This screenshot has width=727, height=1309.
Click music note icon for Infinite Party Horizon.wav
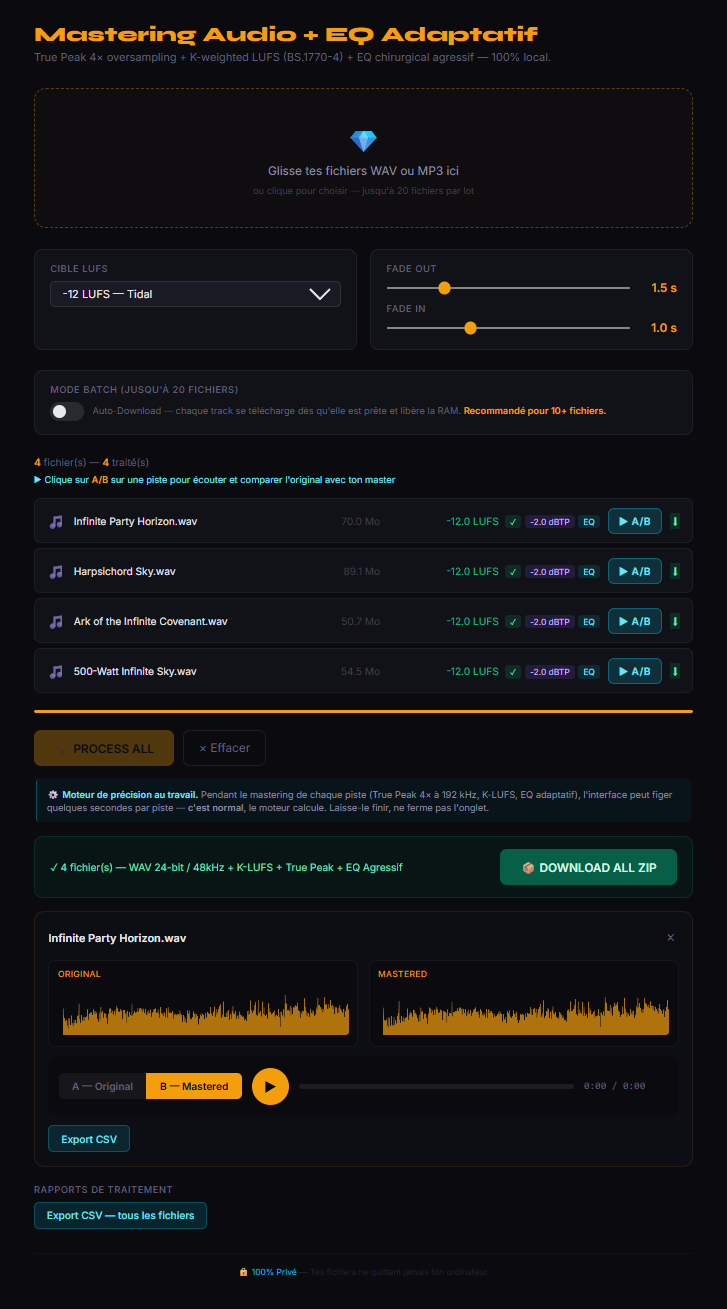56,521
